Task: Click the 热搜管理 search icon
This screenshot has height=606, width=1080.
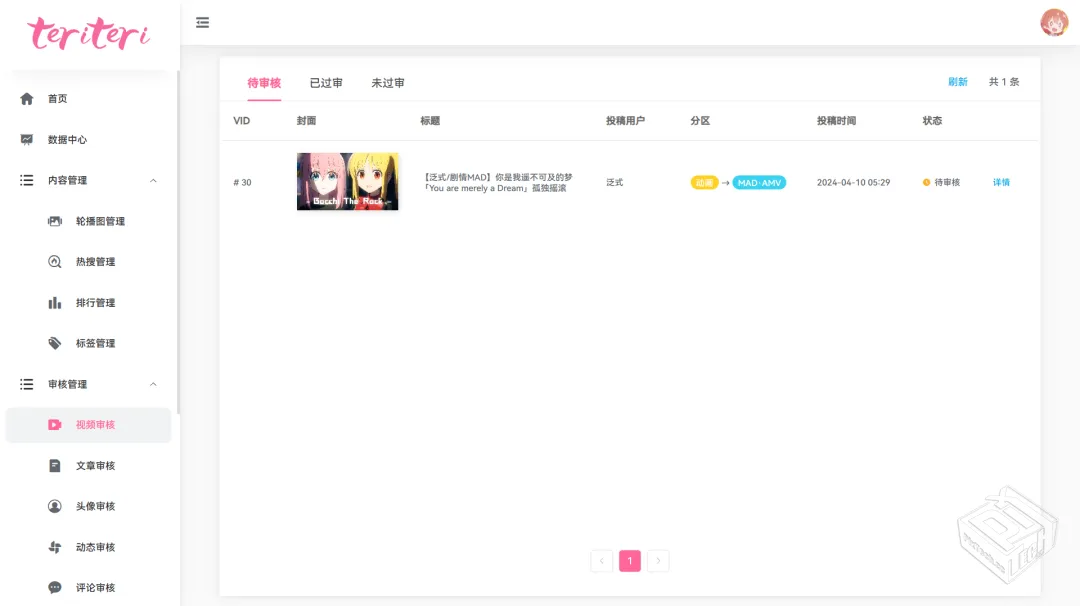Action: (x=55, y=262)
